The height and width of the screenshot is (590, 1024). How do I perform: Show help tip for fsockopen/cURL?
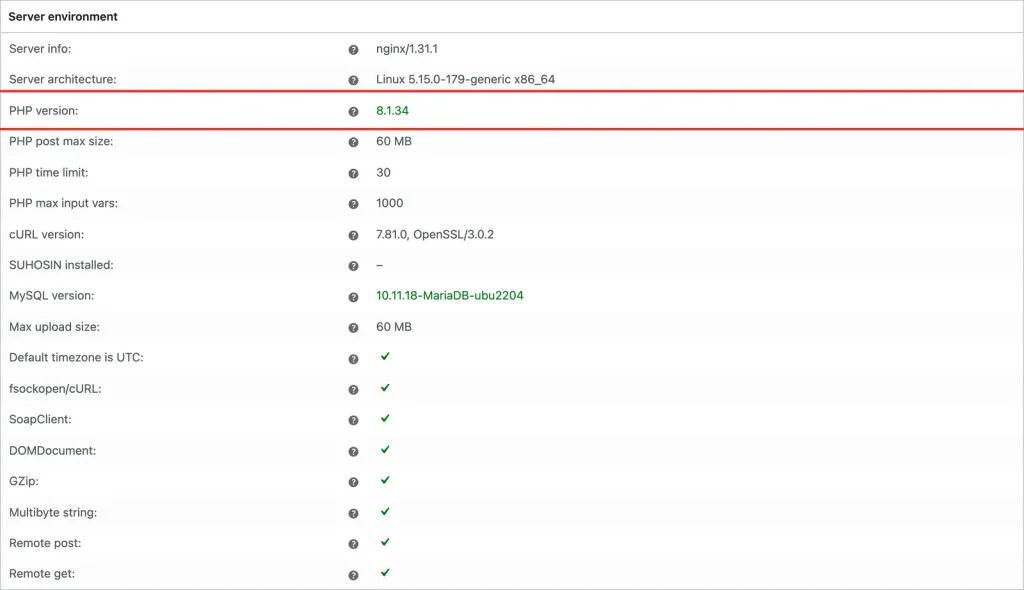coord(353,390)
